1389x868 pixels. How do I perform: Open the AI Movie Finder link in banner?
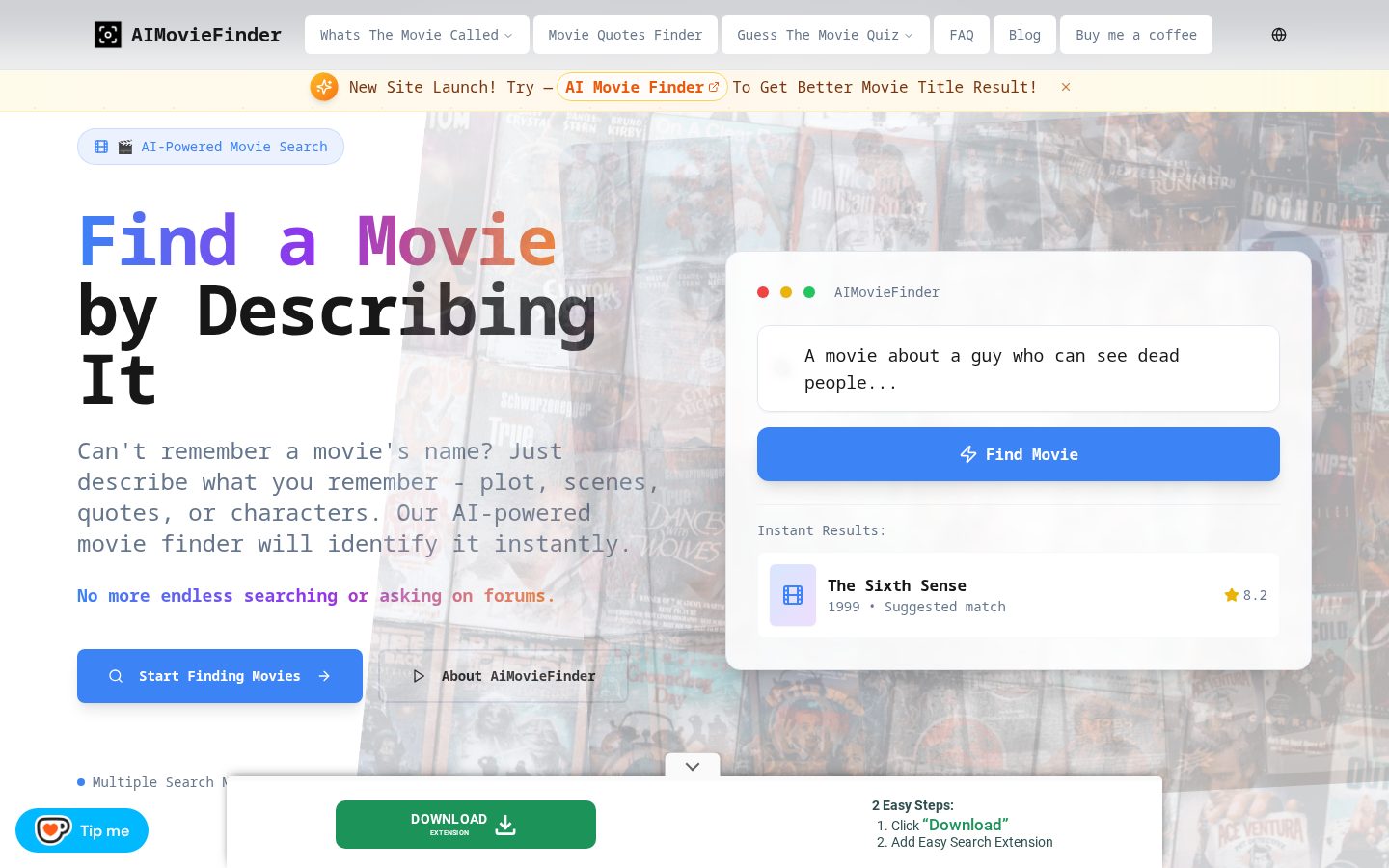click(x=642, y=87)
